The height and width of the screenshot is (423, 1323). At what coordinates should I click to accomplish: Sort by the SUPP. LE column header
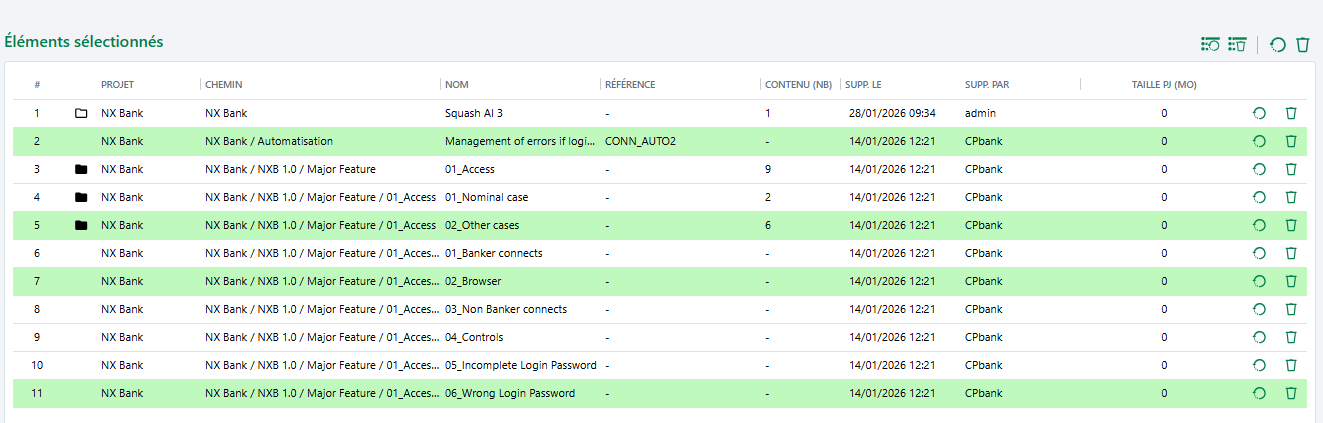coord(860,85)
